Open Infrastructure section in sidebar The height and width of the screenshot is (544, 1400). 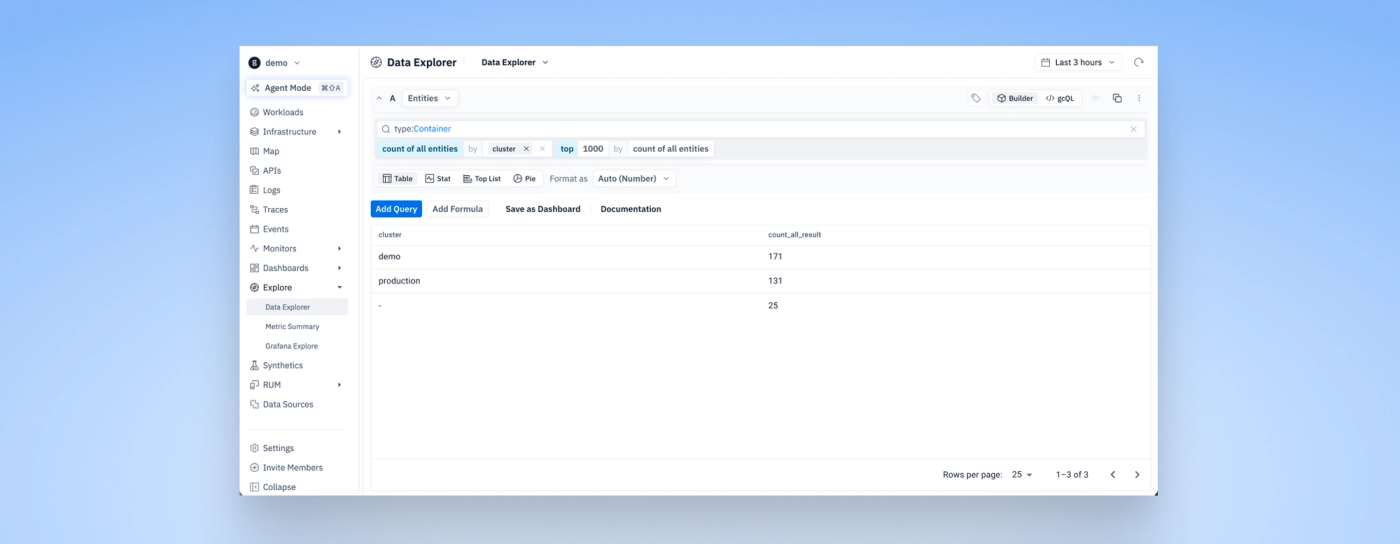tap(289, 131)
